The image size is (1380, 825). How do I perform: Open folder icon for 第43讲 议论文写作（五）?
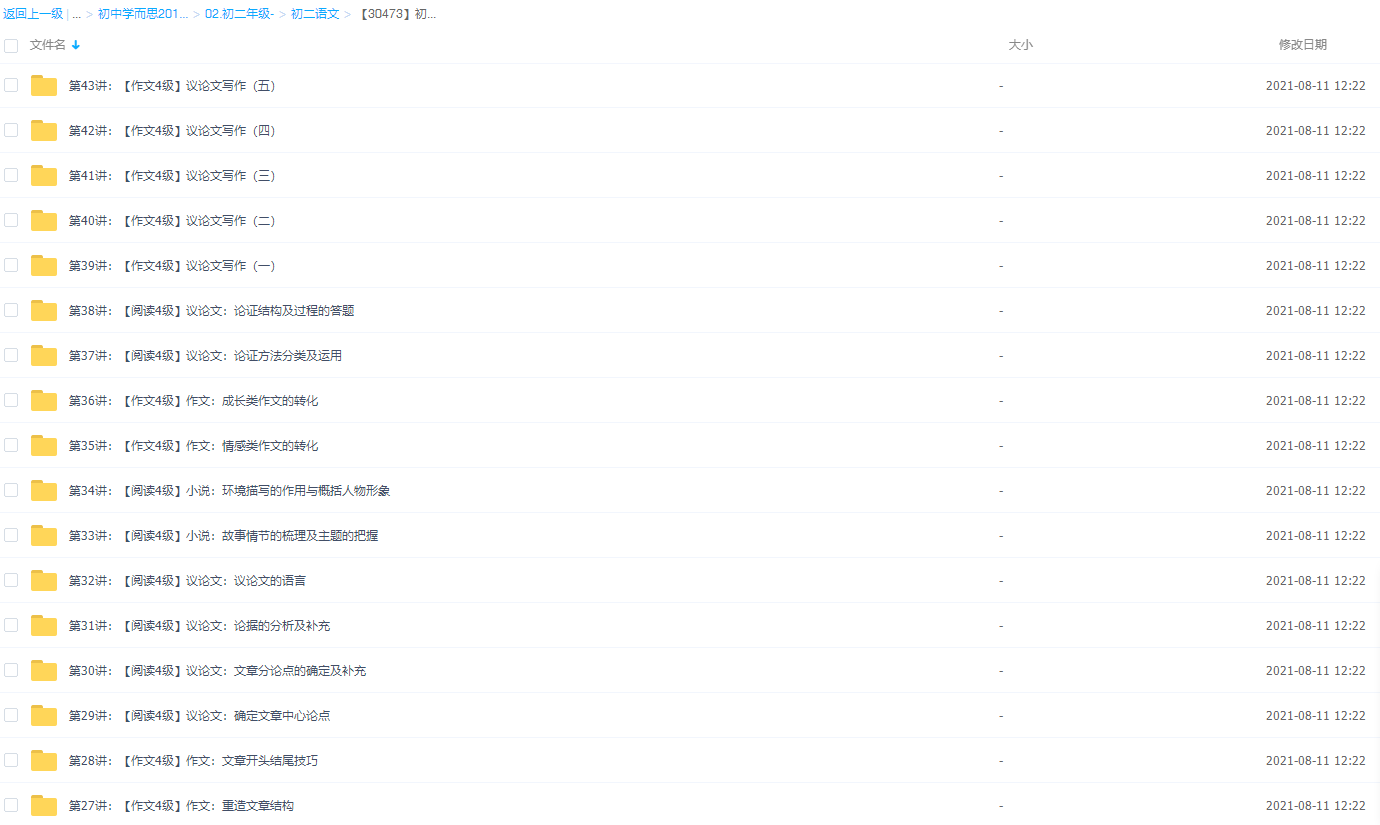pyautogui.click(x=43, y=85)
